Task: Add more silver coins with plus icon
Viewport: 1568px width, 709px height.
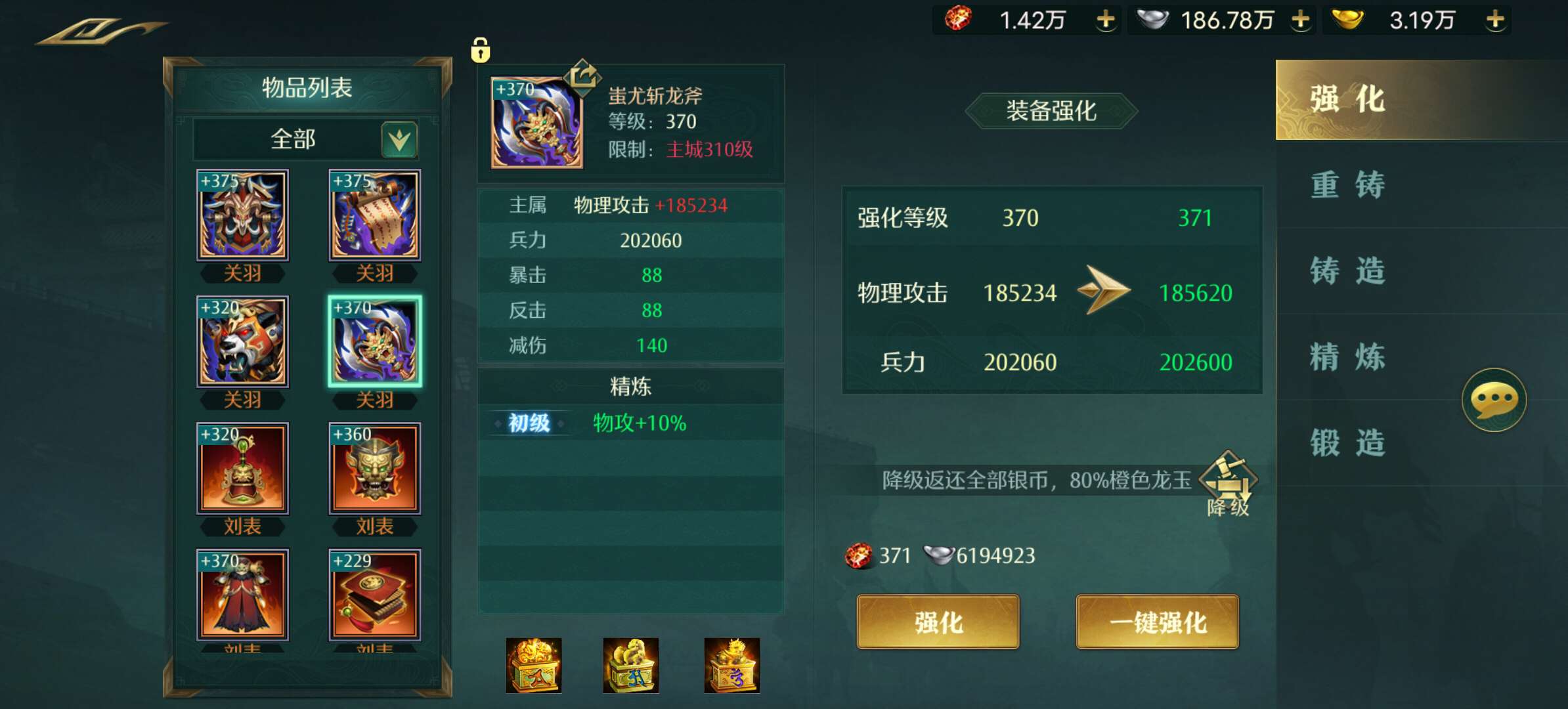Action: tap(1301, 20)
